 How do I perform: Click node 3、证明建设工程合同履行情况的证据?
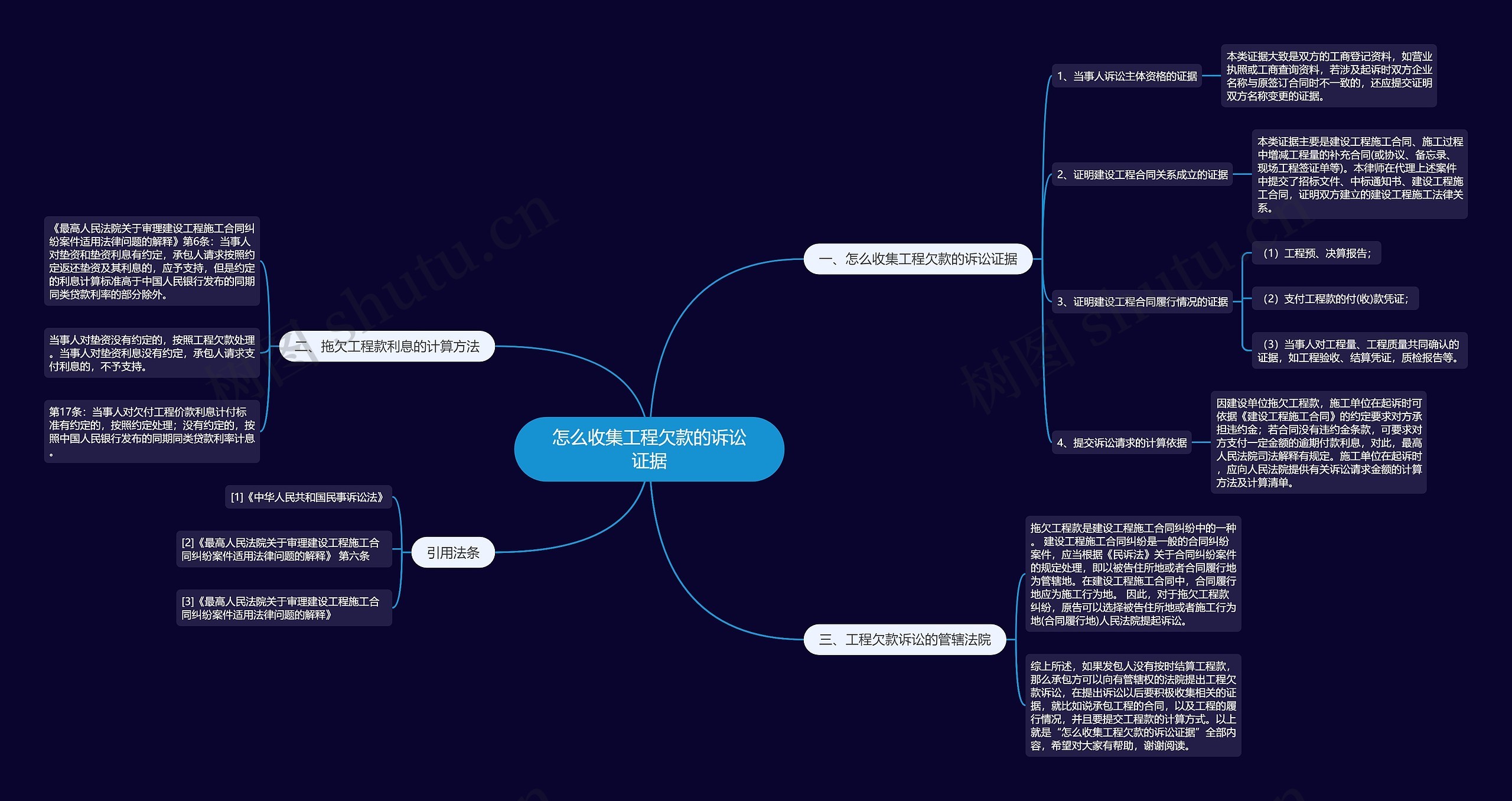[1142, 302]
